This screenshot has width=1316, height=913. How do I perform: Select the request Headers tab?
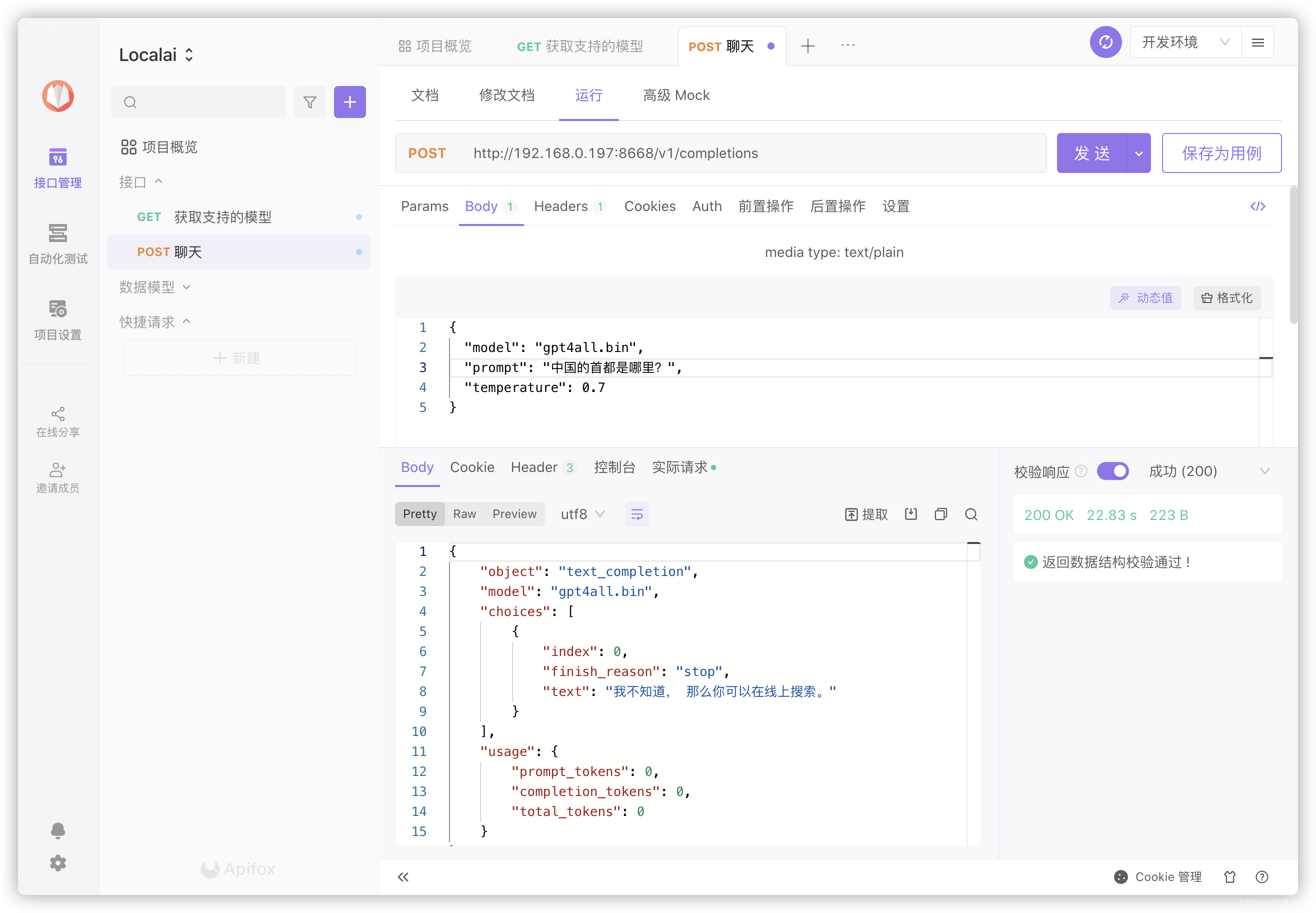569,206
